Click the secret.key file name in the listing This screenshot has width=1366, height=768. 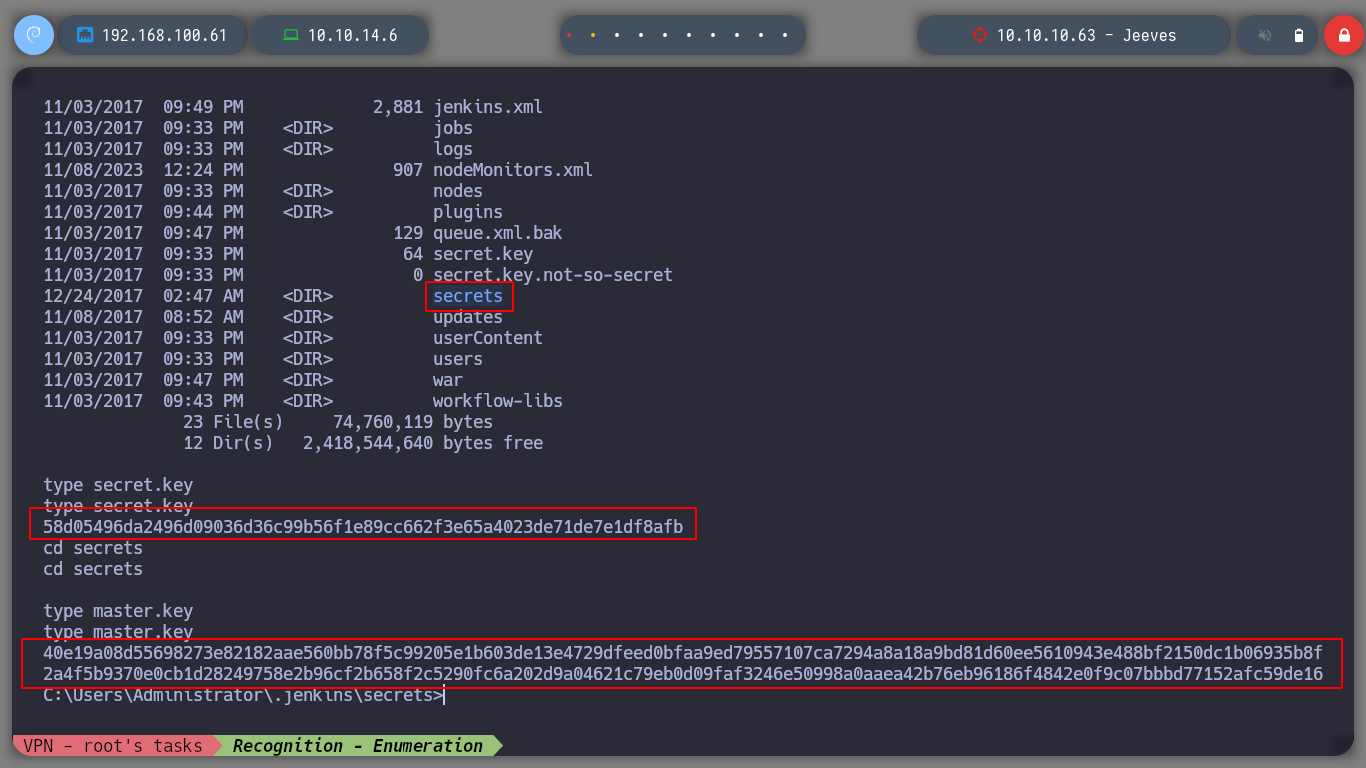pos(483,254)
